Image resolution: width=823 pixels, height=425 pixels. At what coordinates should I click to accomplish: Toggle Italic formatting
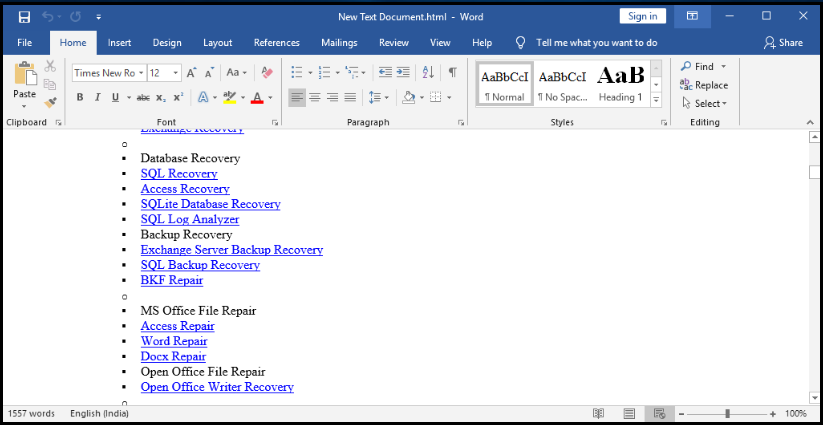point(97,97)
